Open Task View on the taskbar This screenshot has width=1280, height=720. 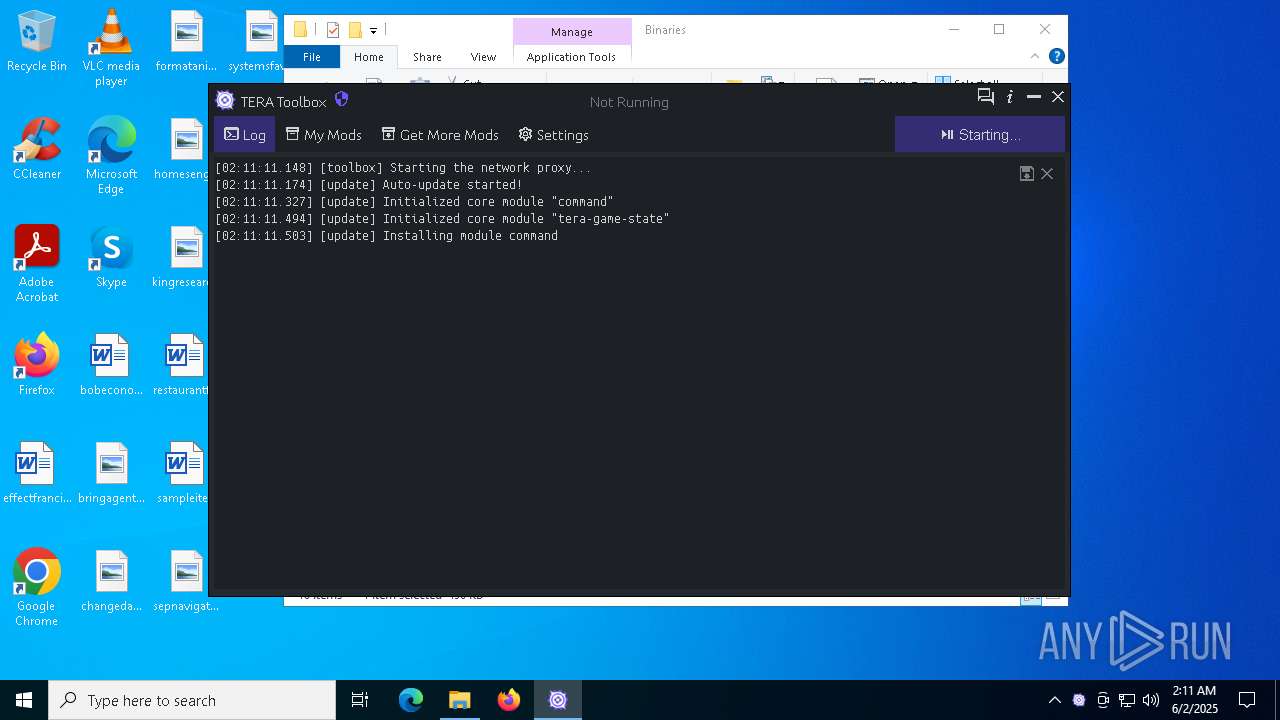click(x=360, y=700)
